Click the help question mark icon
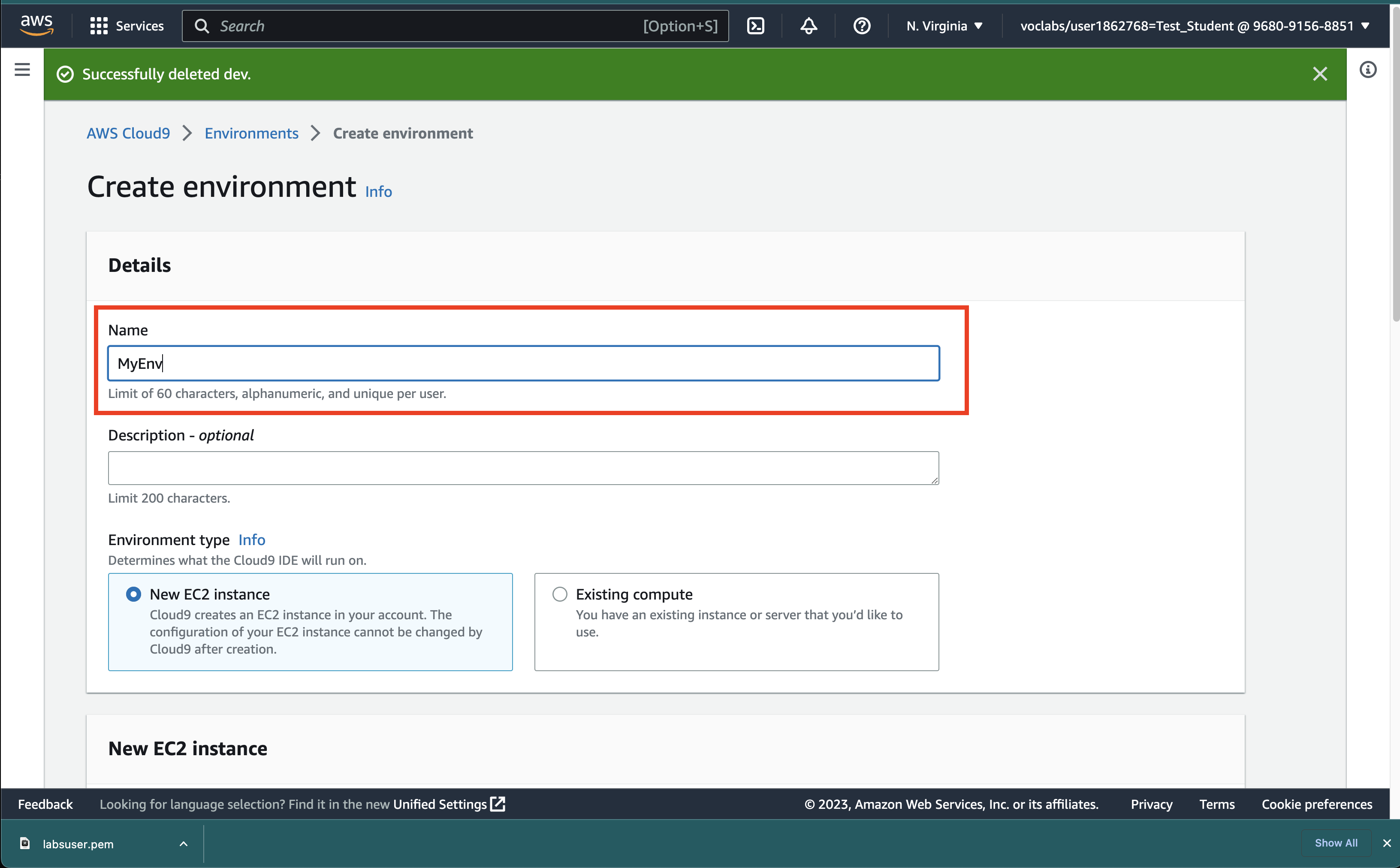Viewport: 1400px width, 868px height. [x=862, y=26]
